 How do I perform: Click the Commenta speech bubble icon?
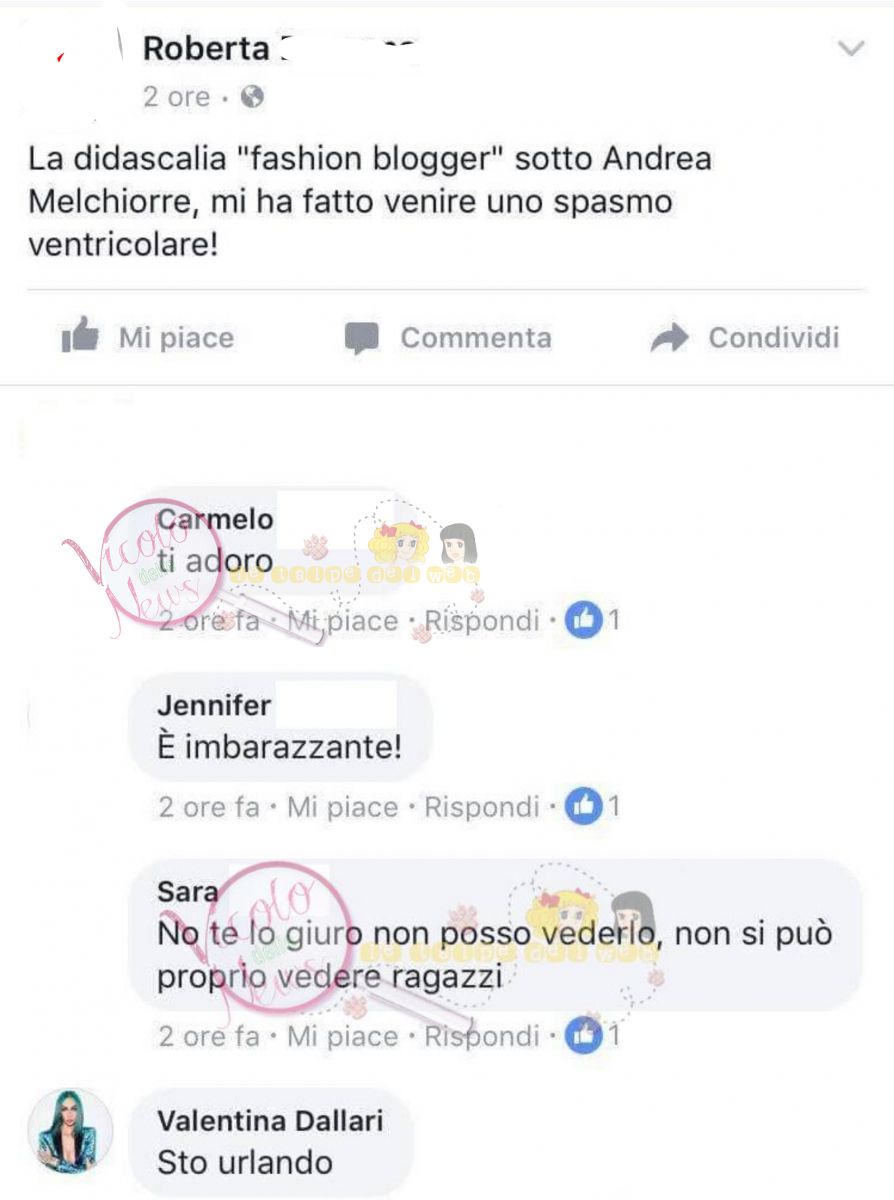tap(361, 339)
